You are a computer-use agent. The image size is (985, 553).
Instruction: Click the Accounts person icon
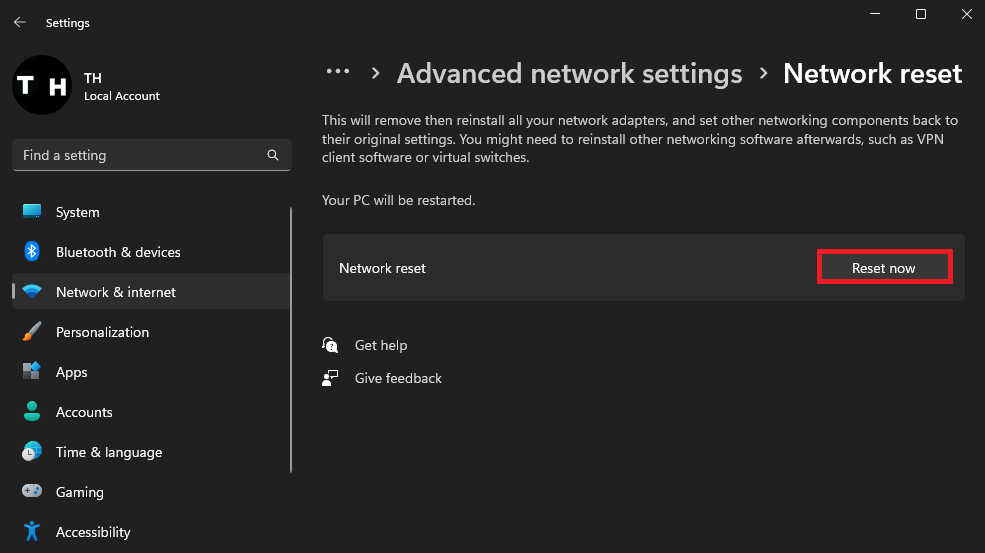click(x=32, y=412)
